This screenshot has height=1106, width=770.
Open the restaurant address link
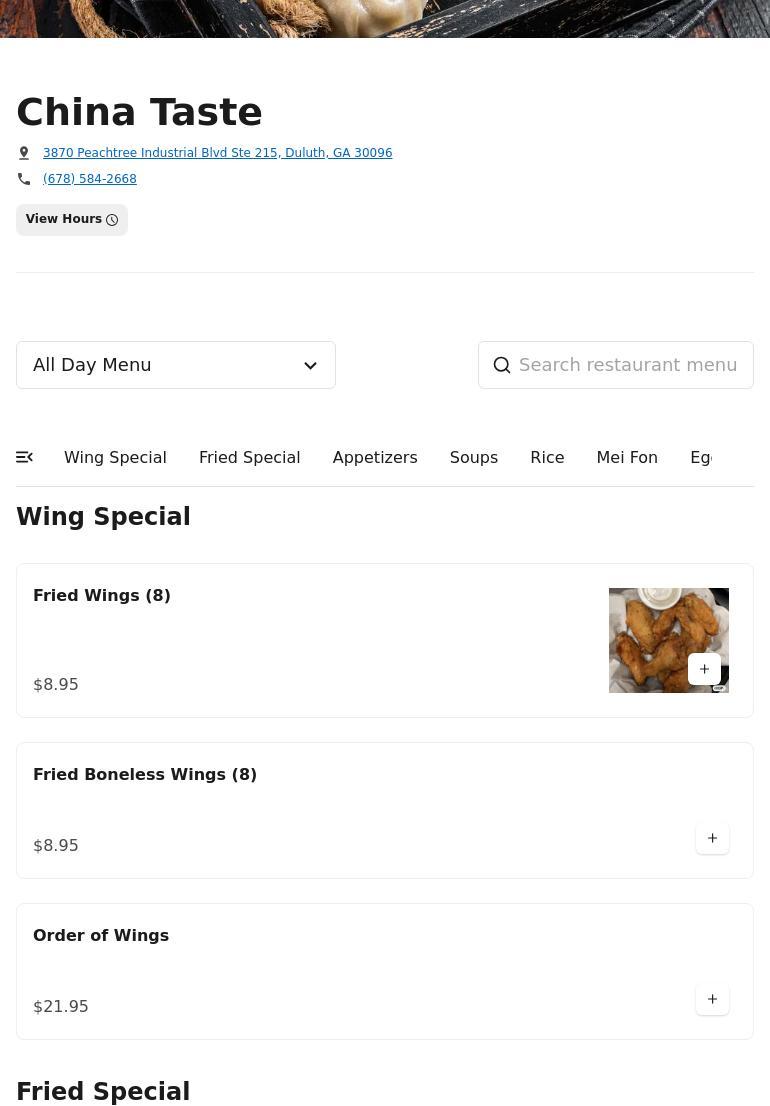pos(217,153)
